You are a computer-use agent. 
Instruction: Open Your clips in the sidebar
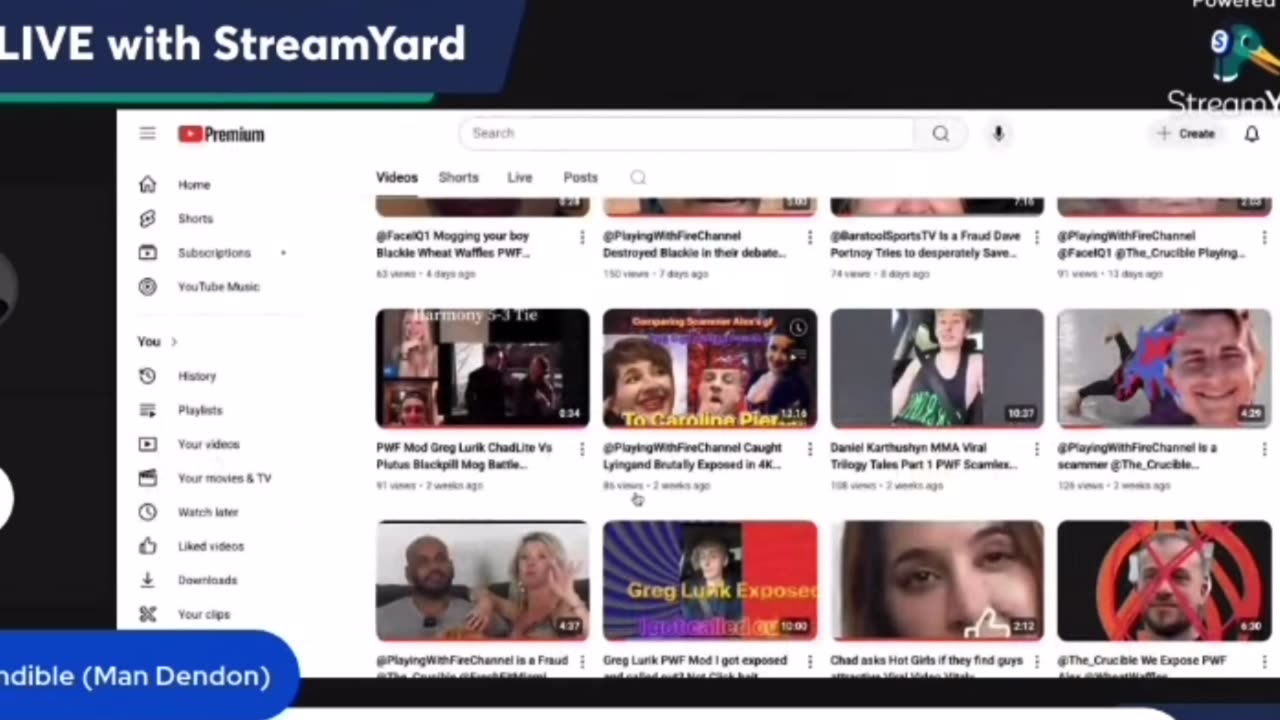coord(204,614)
